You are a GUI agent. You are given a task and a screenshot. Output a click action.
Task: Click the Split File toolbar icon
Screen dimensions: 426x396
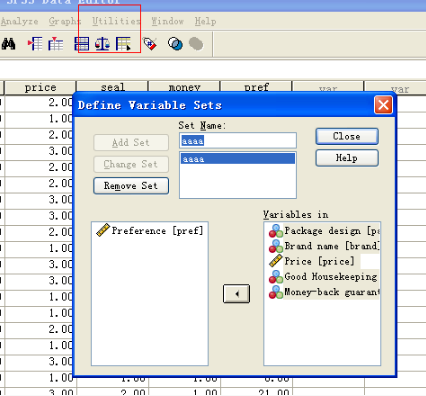tap(82, 44)
